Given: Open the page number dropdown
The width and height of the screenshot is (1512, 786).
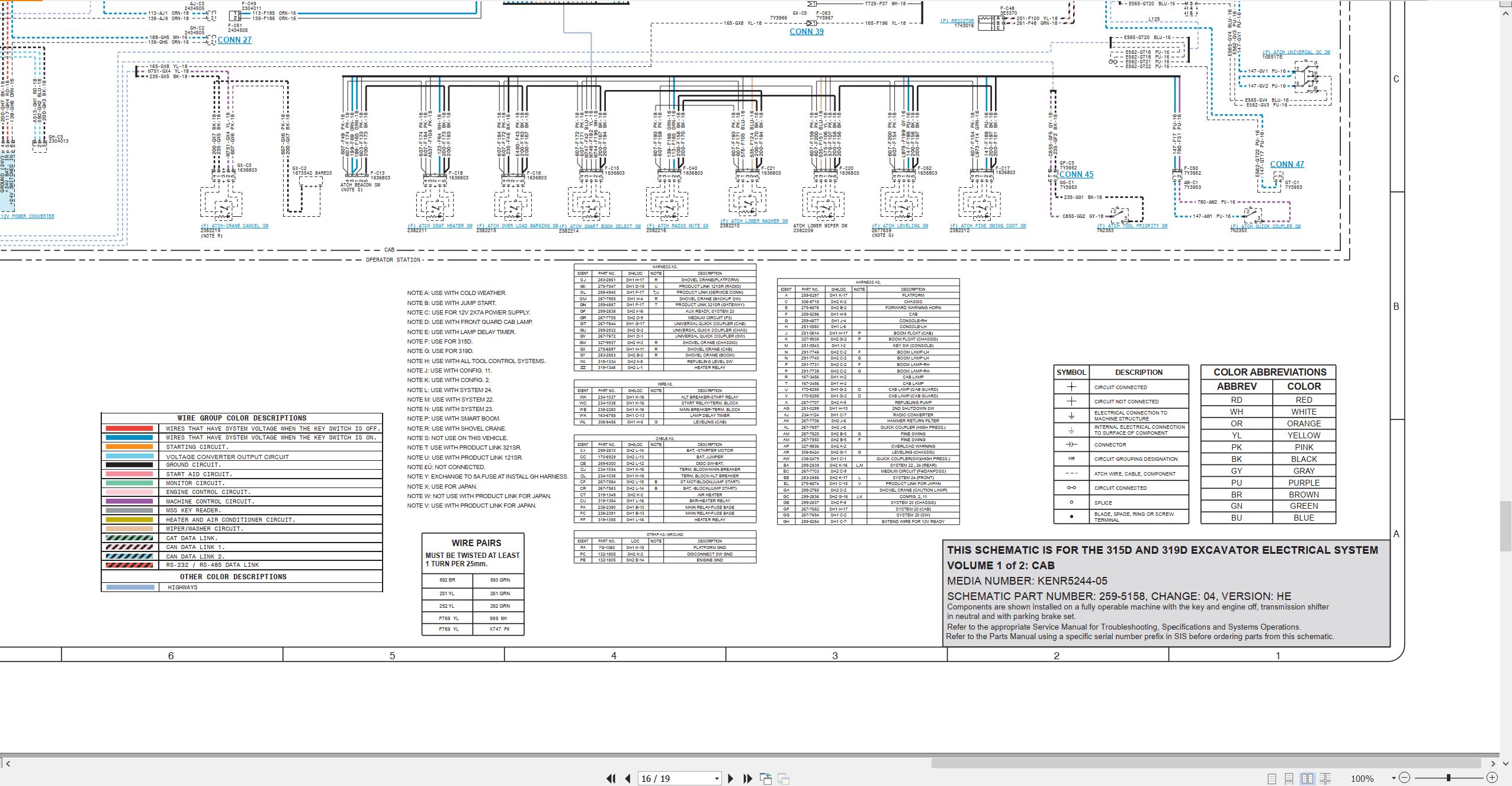Looking at the screenshot, I should tap(717, 778).
